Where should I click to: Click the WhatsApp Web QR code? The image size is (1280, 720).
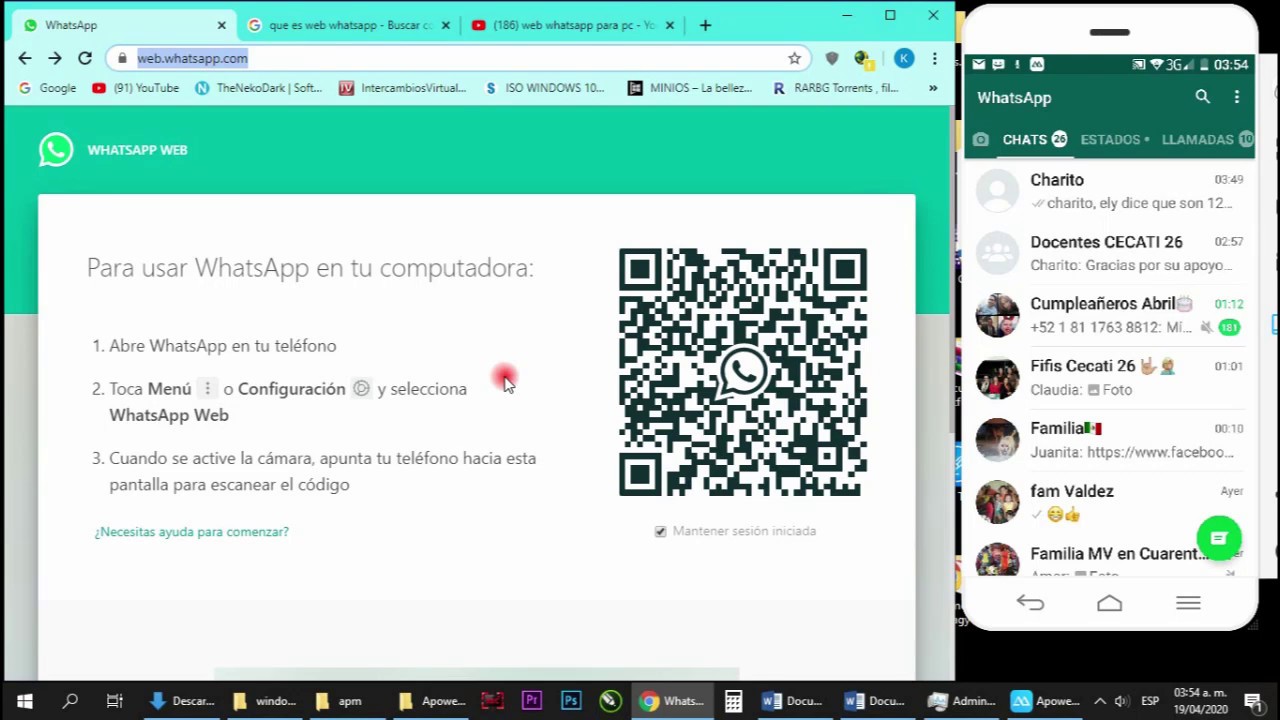pyautogui.click(x=743, y=372)
